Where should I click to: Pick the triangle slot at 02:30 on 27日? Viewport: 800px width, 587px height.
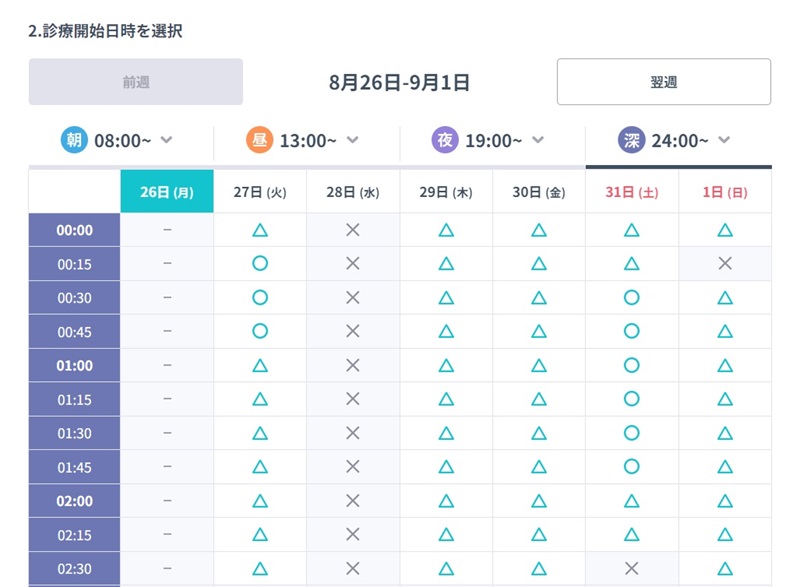pos(260,568)
